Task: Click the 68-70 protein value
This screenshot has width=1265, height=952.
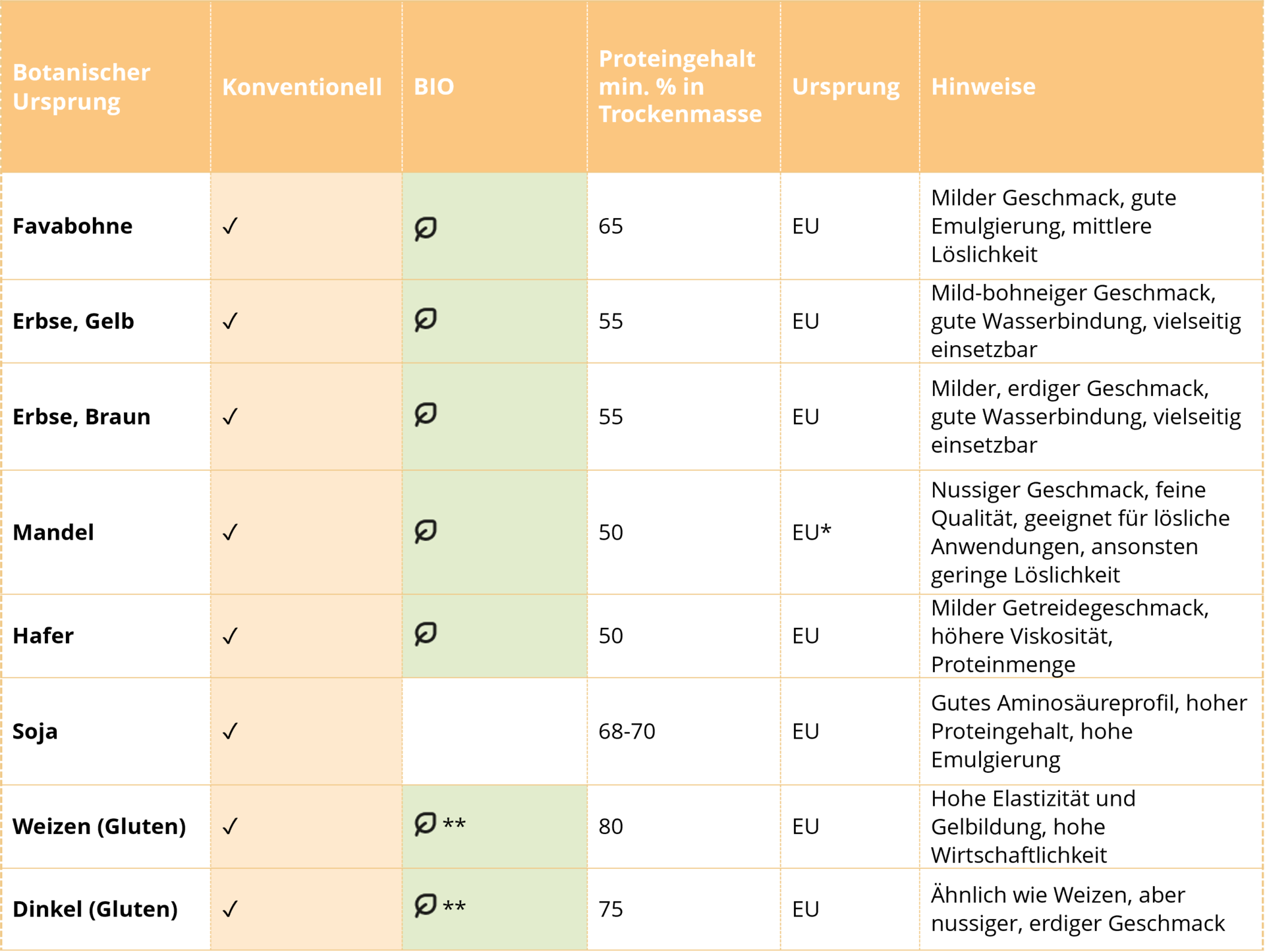Action: tap(627, 731)
